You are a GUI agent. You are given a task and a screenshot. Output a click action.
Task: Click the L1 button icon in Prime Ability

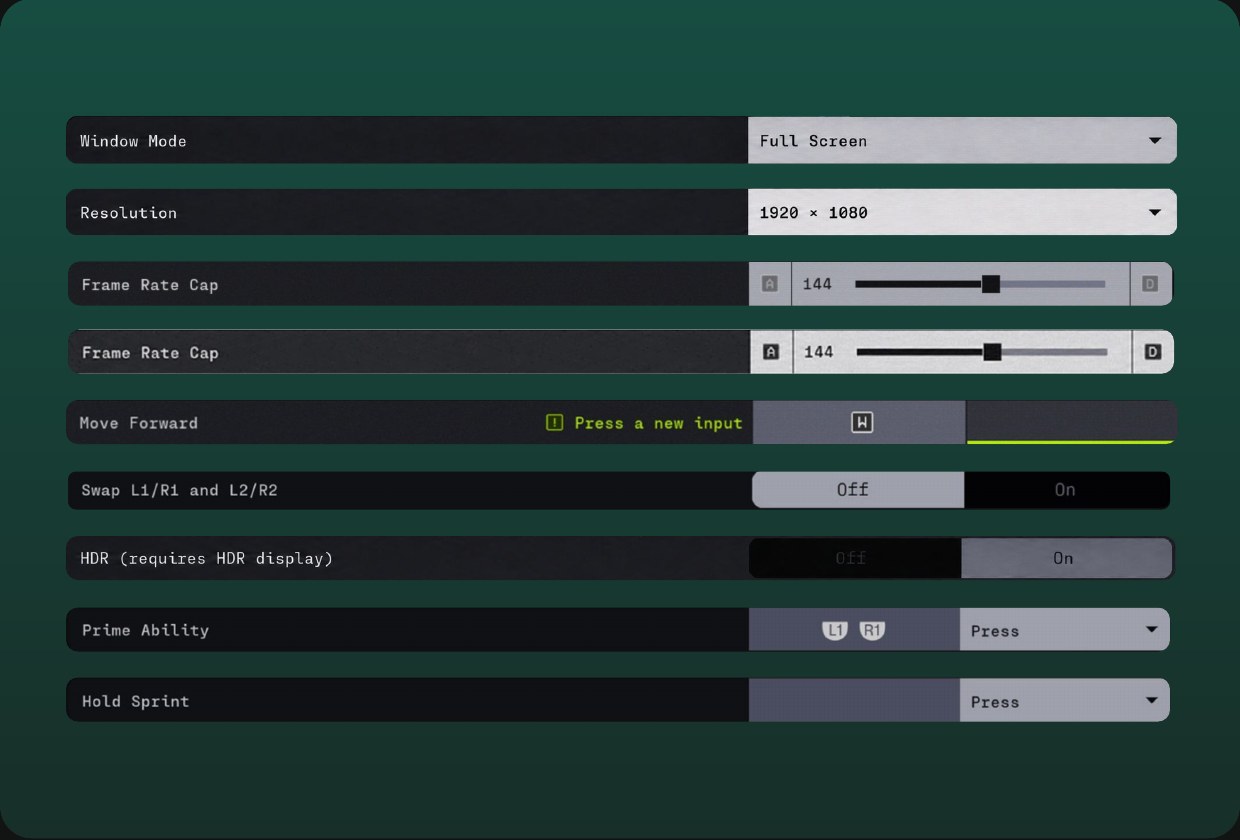click(835, 630)
